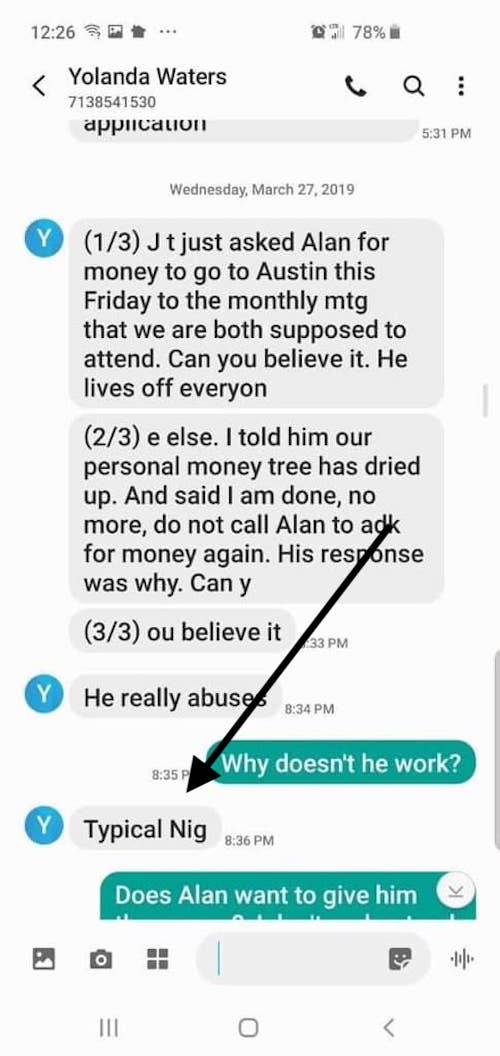Image resolution: width=500 pixels, height=1056 pixels.
Task: Tap the back arrow beside Yolanda Waters
Action: pos(40,86)
